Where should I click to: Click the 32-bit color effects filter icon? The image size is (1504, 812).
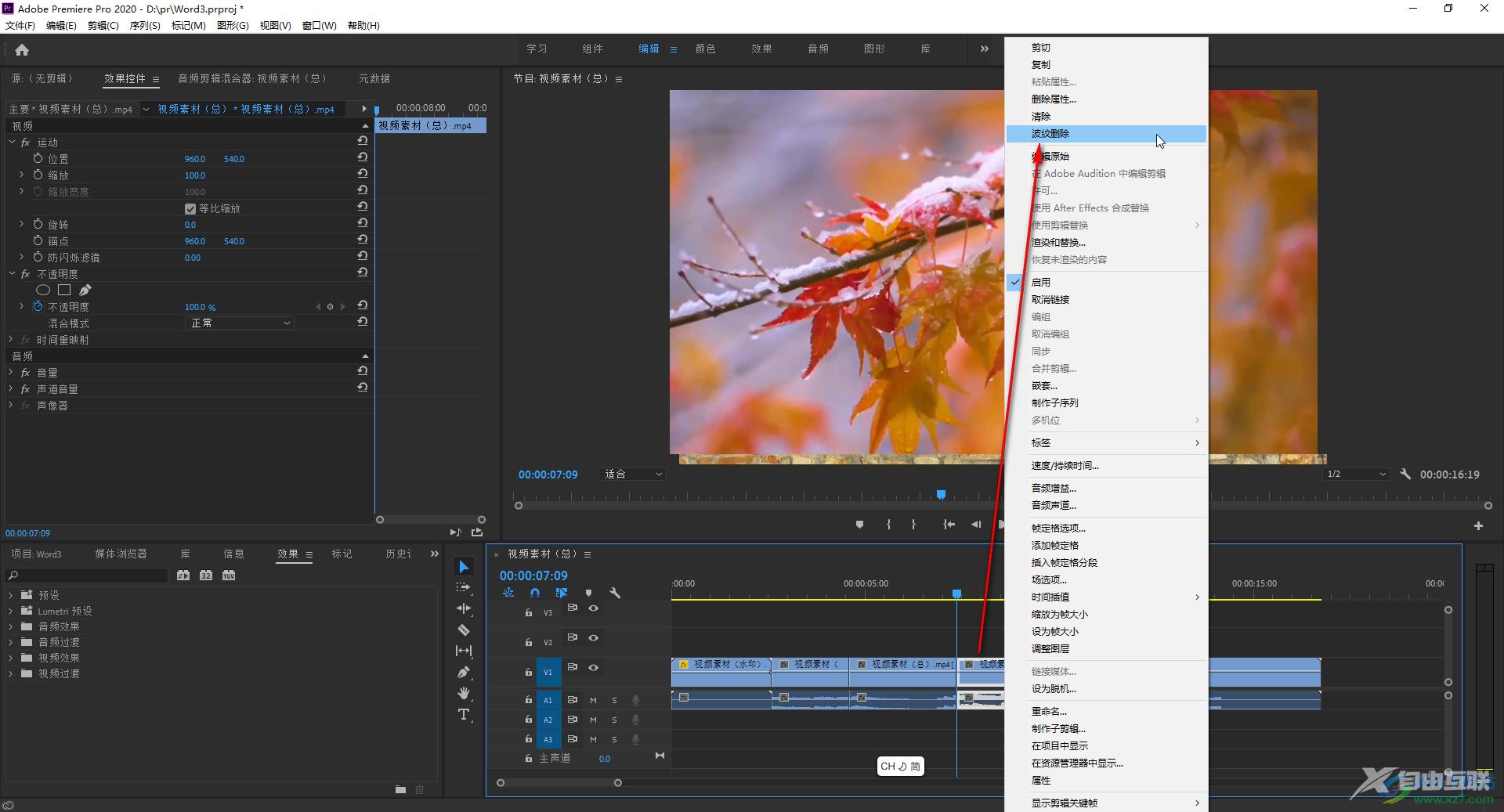click(206, 575)
